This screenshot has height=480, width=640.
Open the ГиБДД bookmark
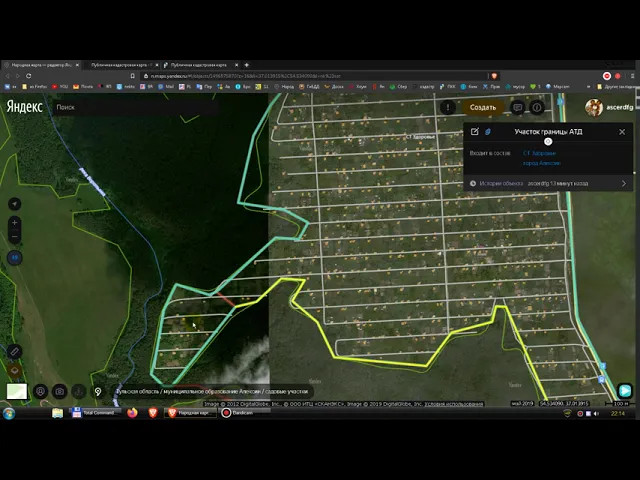pos(309,87)
